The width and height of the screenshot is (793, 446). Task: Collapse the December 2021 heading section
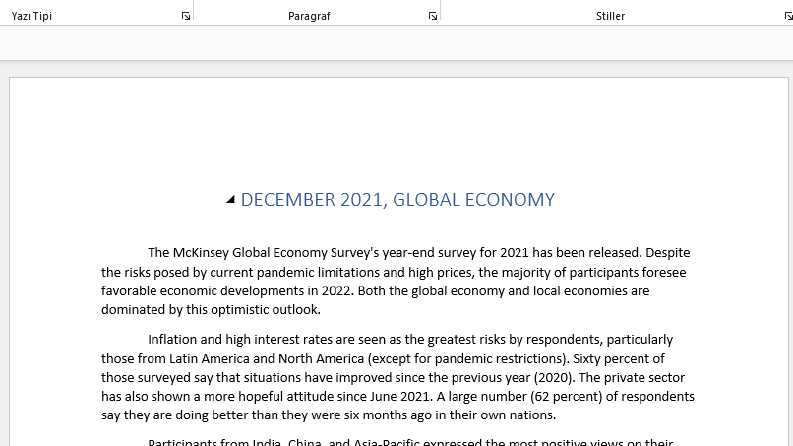click(231, 199)
